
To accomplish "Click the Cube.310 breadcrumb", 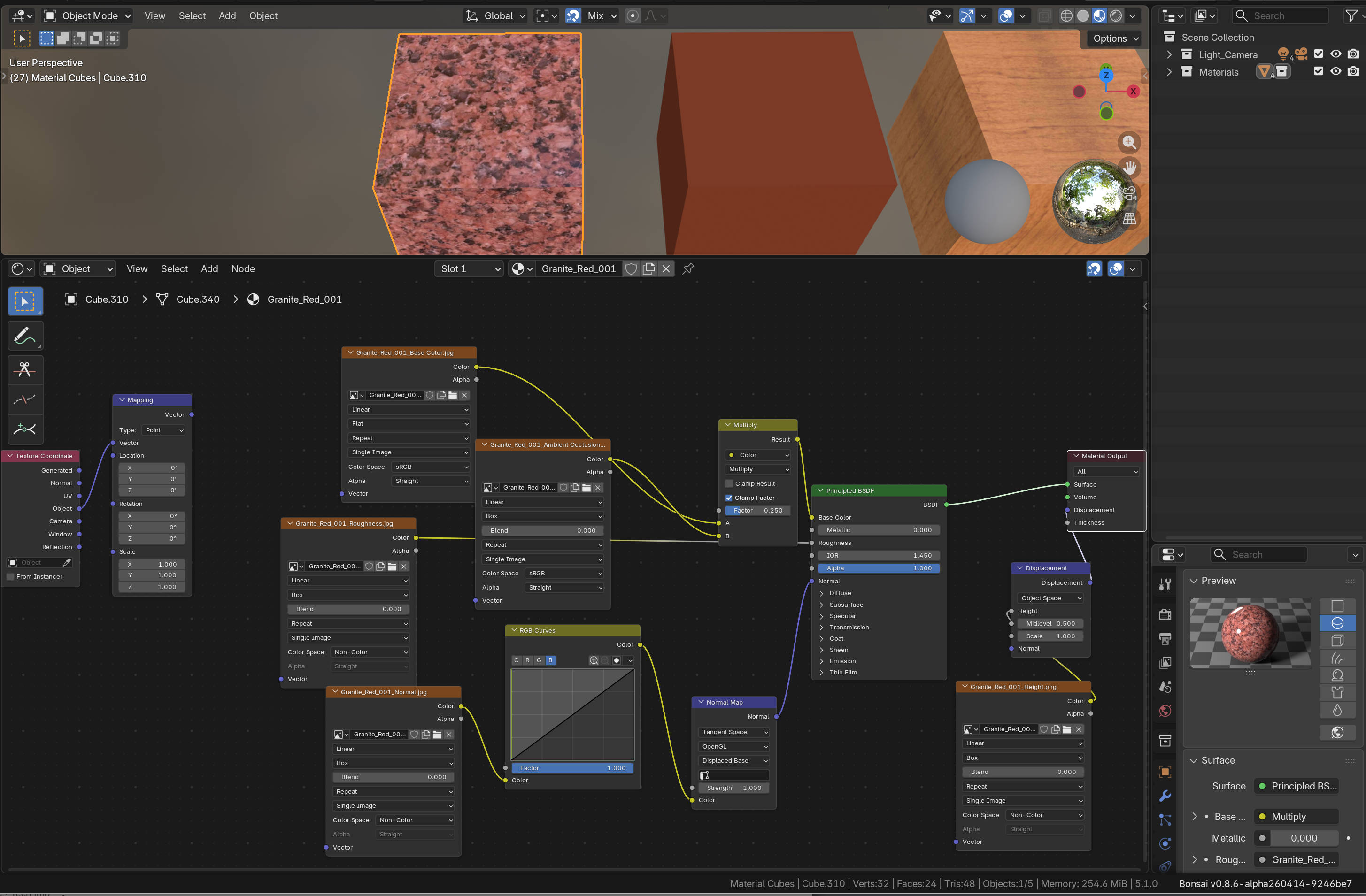I will [106, 299].
